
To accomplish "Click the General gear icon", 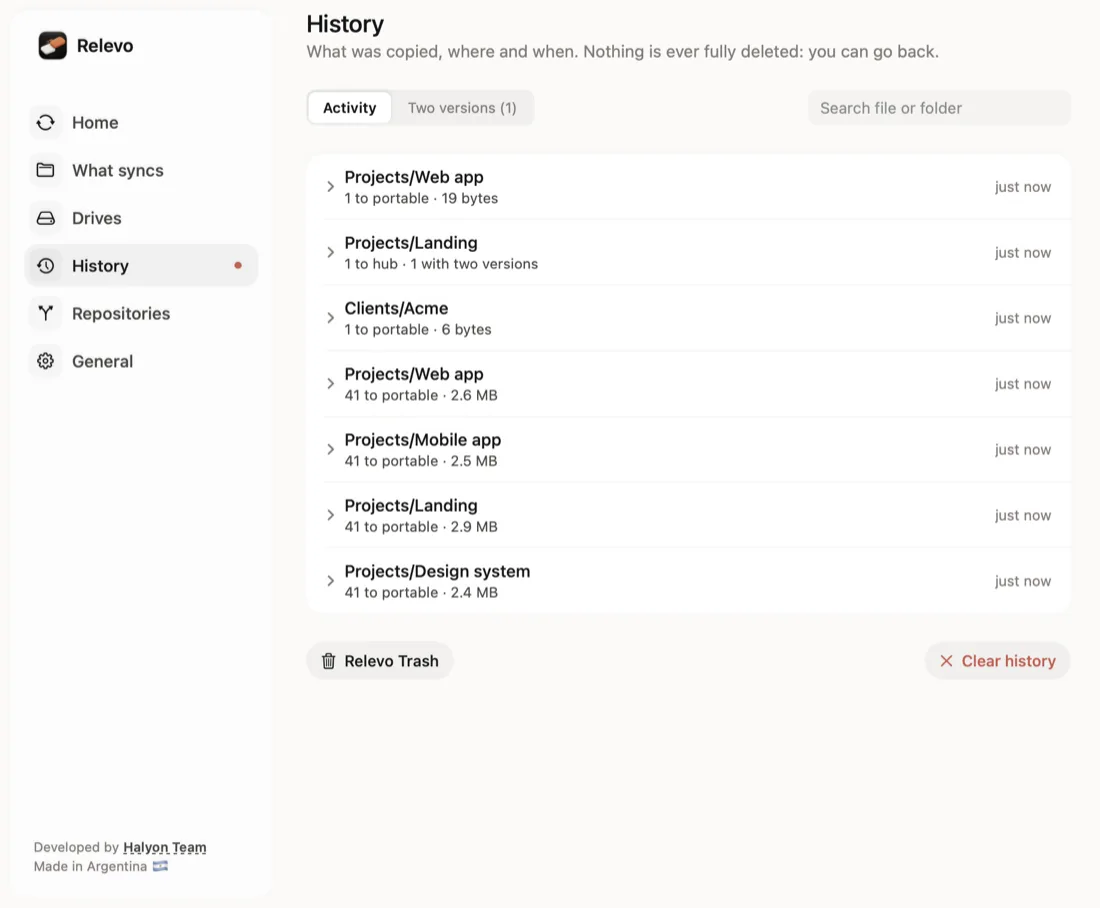I will click(x=46, y=361).
